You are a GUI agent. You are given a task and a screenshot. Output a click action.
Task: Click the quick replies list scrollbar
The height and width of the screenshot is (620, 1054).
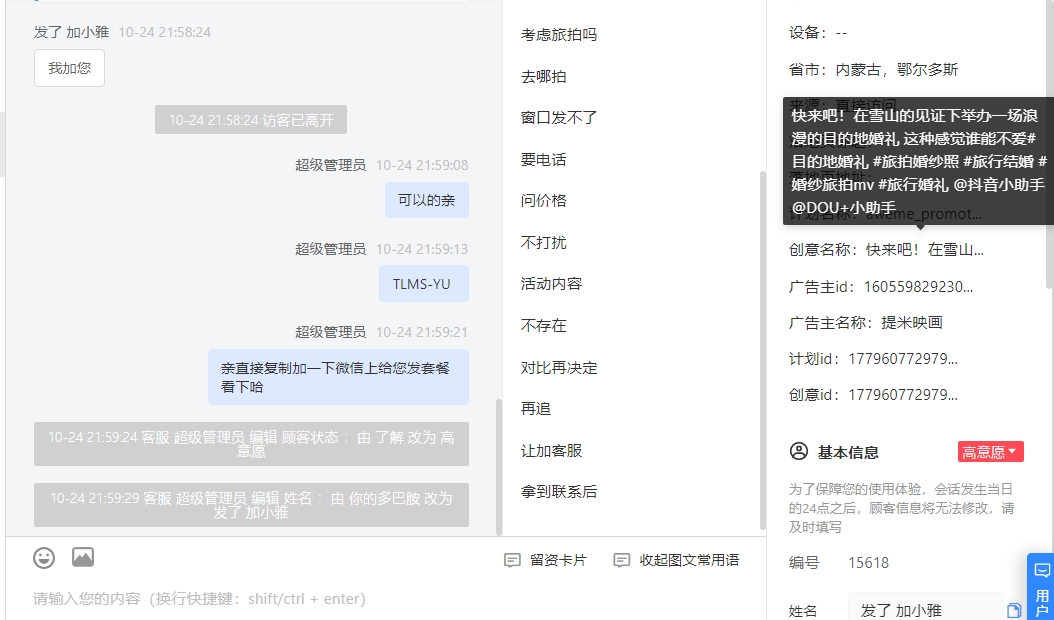[x=762, y=350]
